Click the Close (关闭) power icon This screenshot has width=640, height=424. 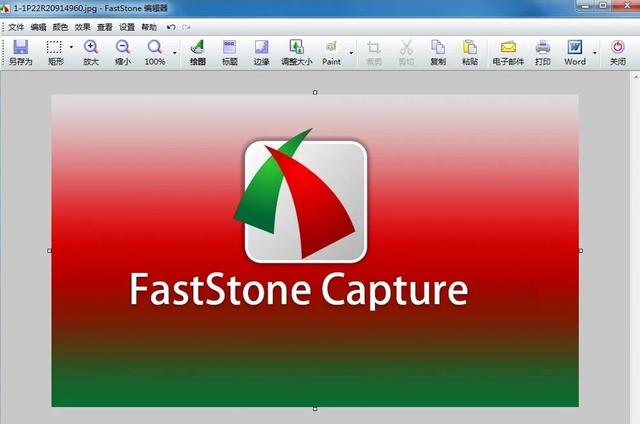click(x=618, y=52)
